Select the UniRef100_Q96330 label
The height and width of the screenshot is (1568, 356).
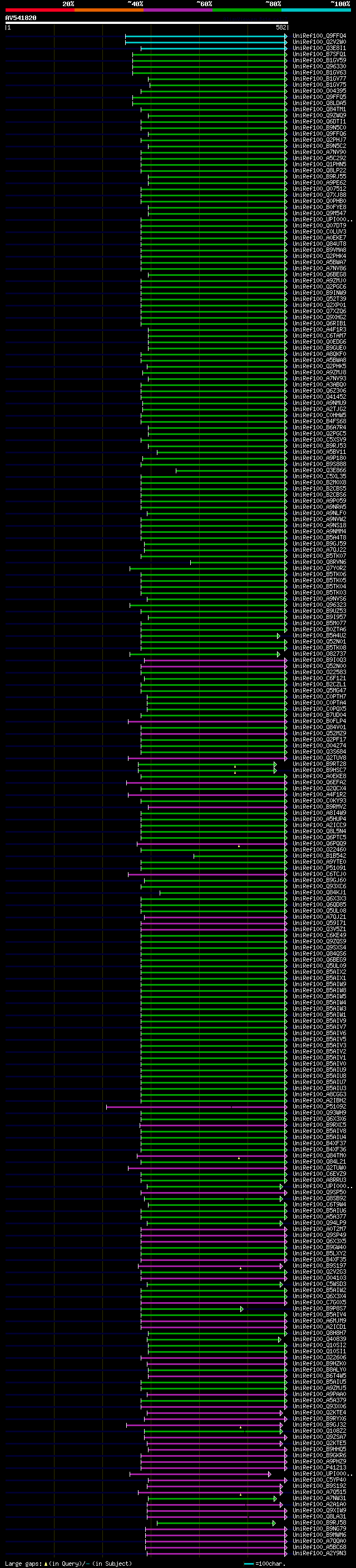[319, 66]
